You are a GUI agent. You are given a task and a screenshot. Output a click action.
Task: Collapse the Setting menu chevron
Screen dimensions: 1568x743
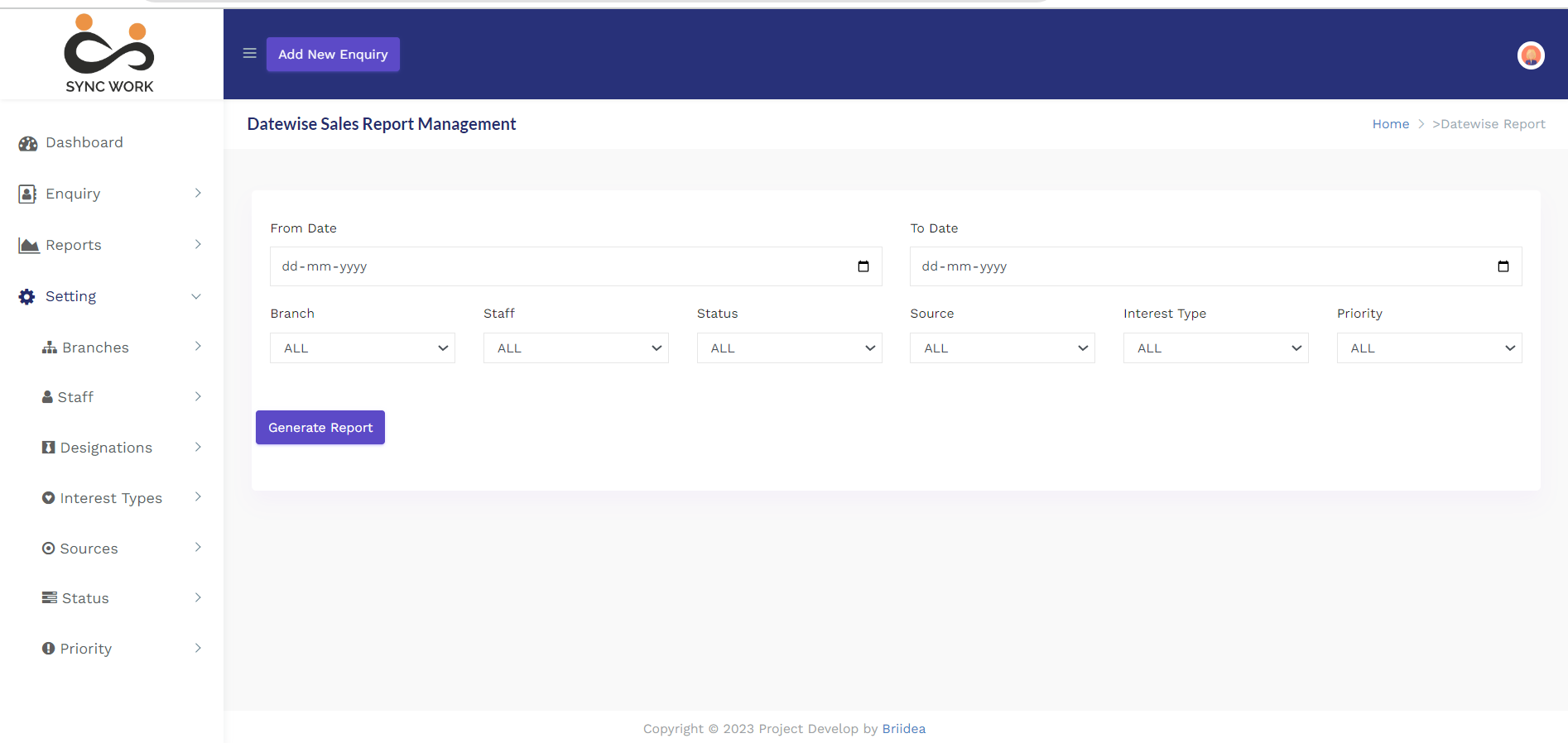click(x=196, y=296)
